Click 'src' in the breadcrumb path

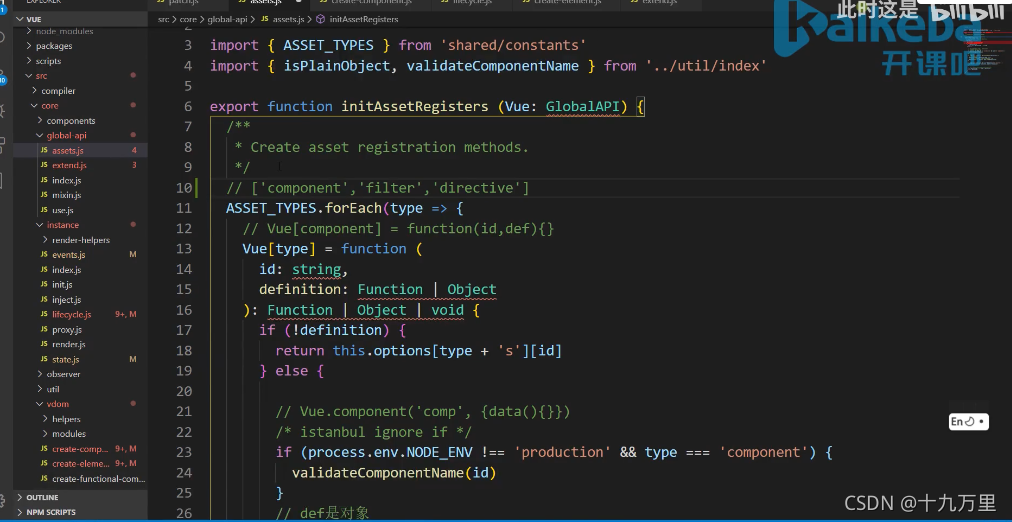pyautogui.click(x=163, y=19)
